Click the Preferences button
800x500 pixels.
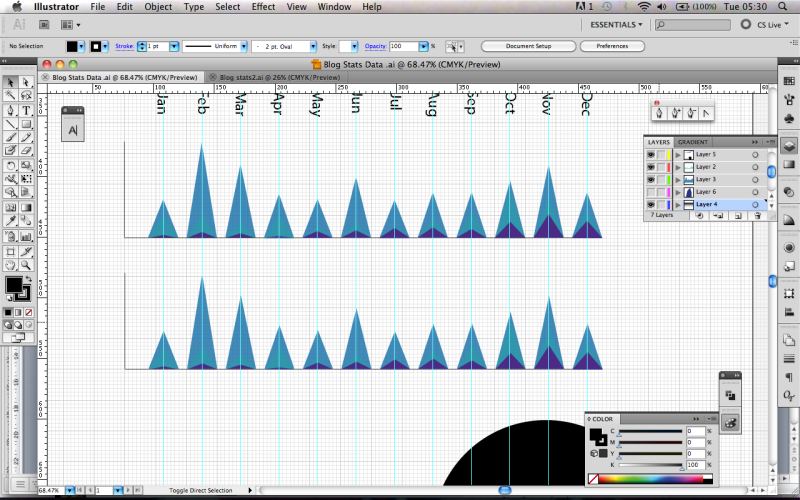pos(612,46)
